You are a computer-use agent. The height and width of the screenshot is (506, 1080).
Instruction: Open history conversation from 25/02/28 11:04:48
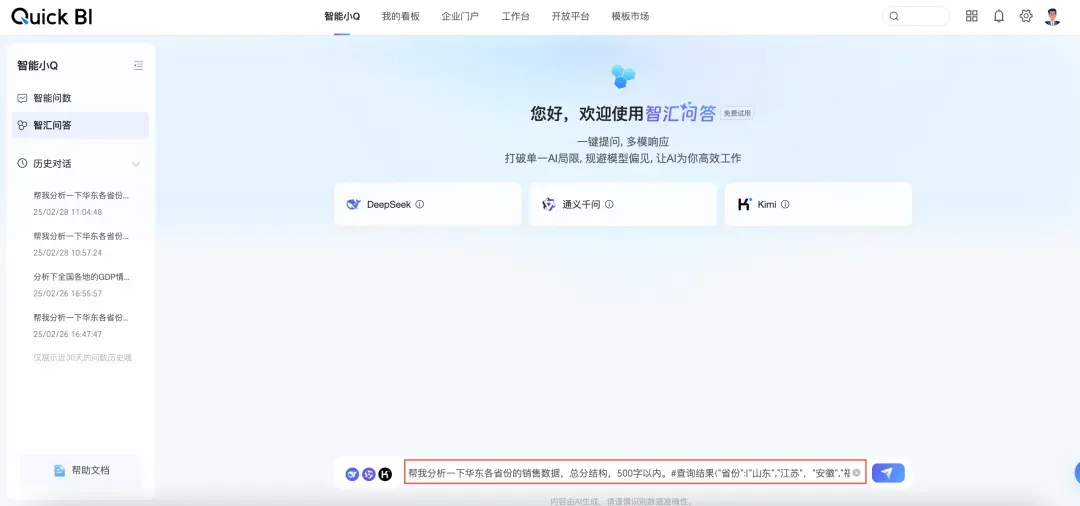coord(81,204)
